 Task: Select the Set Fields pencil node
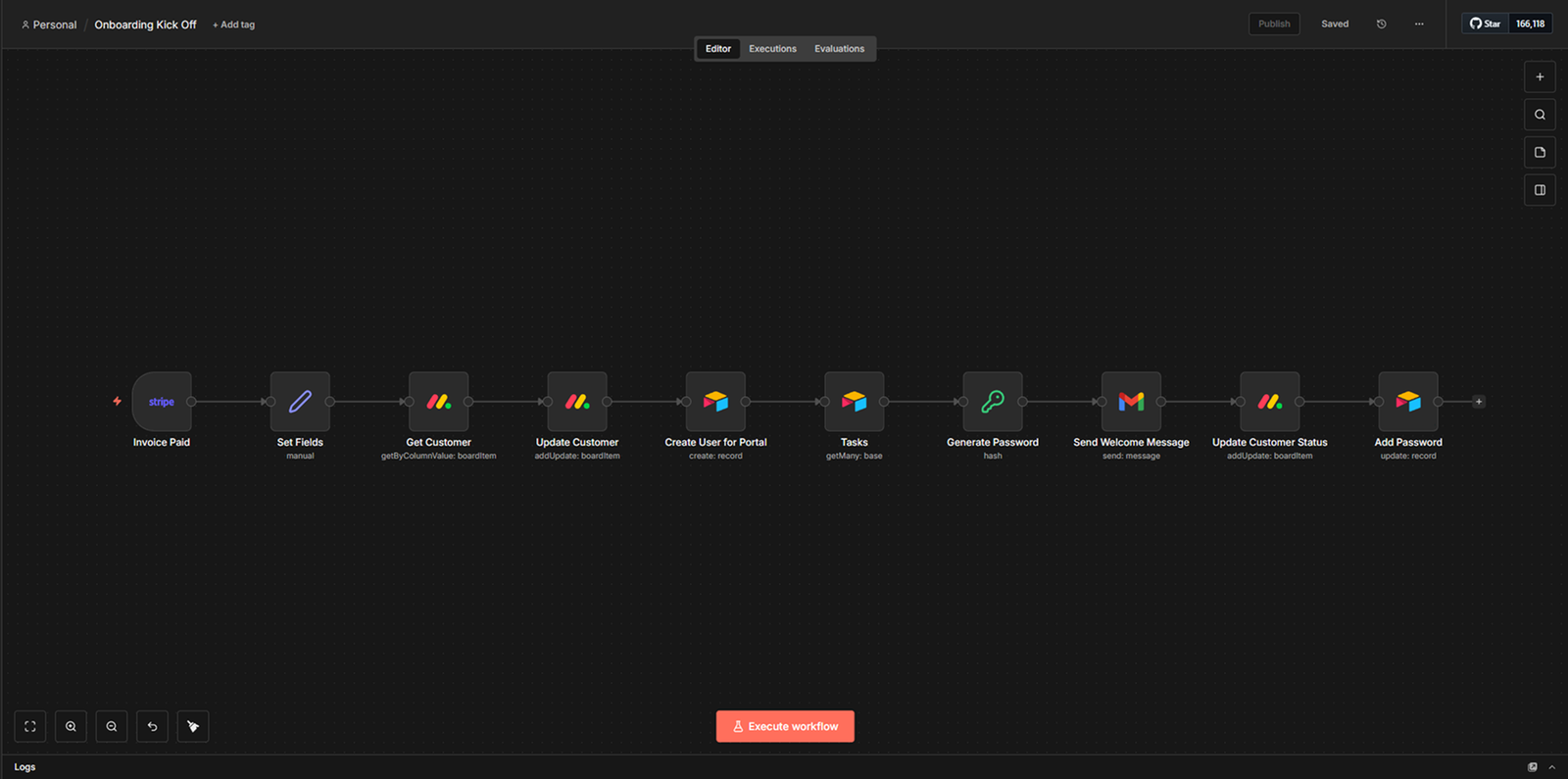tap(300, 402)
